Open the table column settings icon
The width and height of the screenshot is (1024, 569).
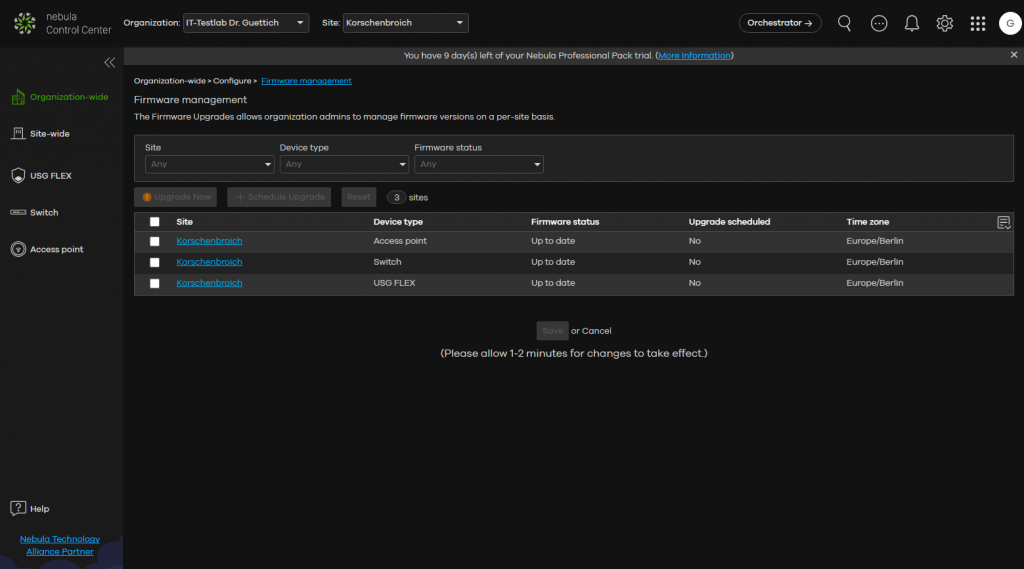(x=1004, y=222)
